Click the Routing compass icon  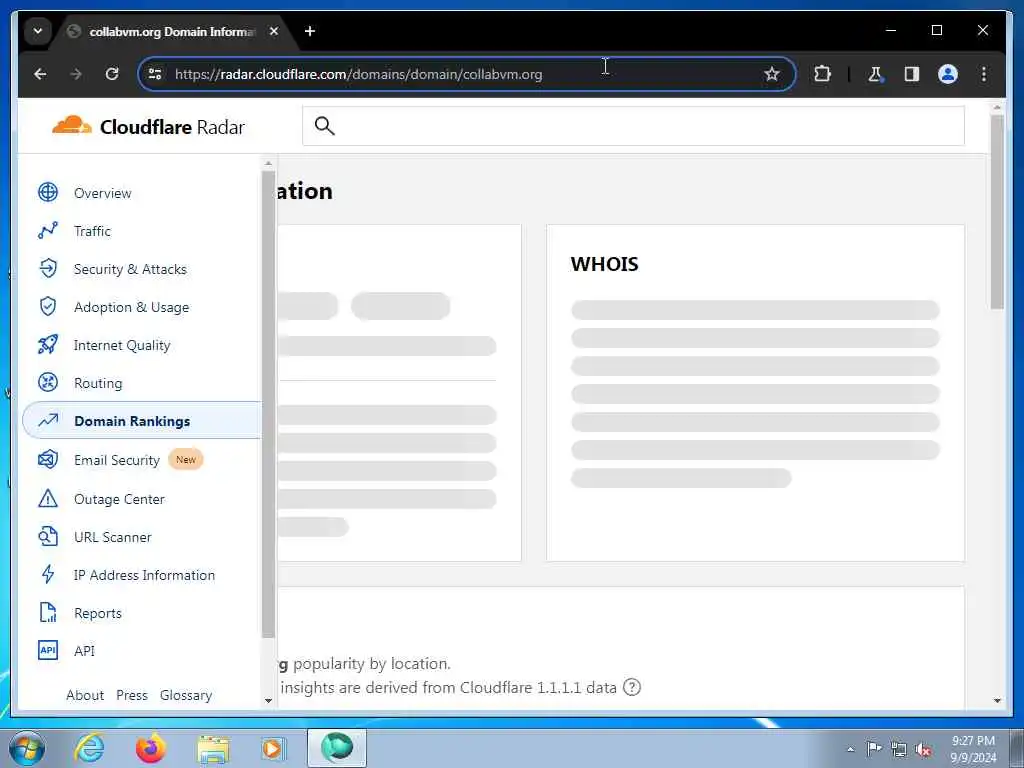[x=48, y=383]
